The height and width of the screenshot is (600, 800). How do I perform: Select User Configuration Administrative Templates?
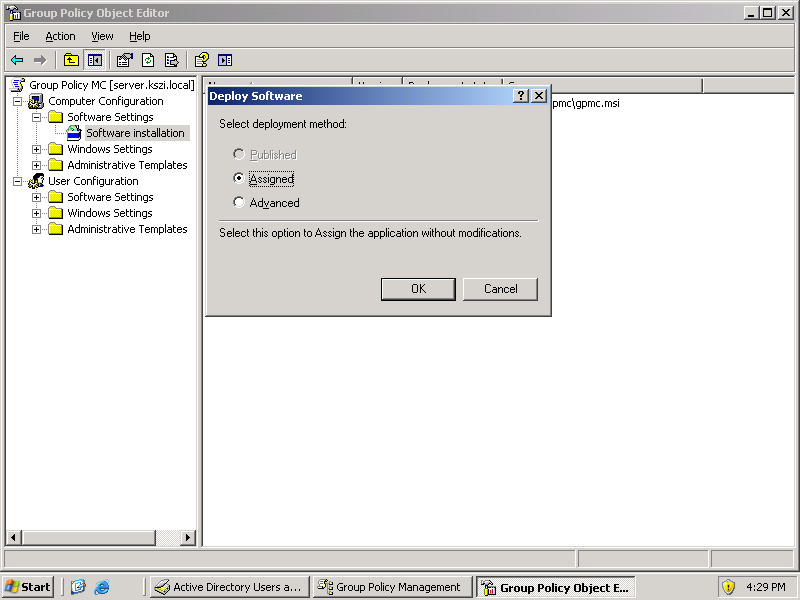(x=127, y=229)
